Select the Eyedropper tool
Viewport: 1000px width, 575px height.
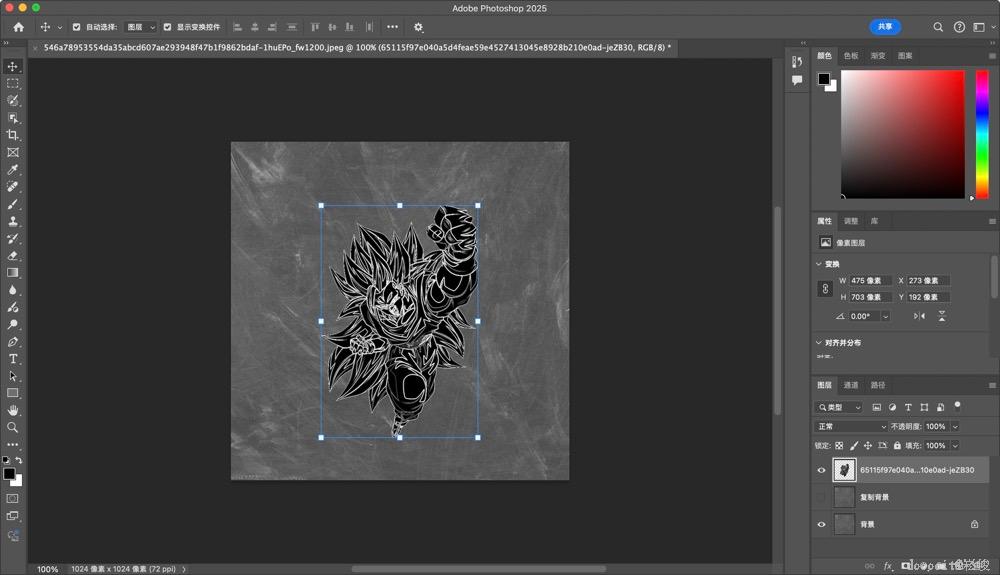coord(13,170)
